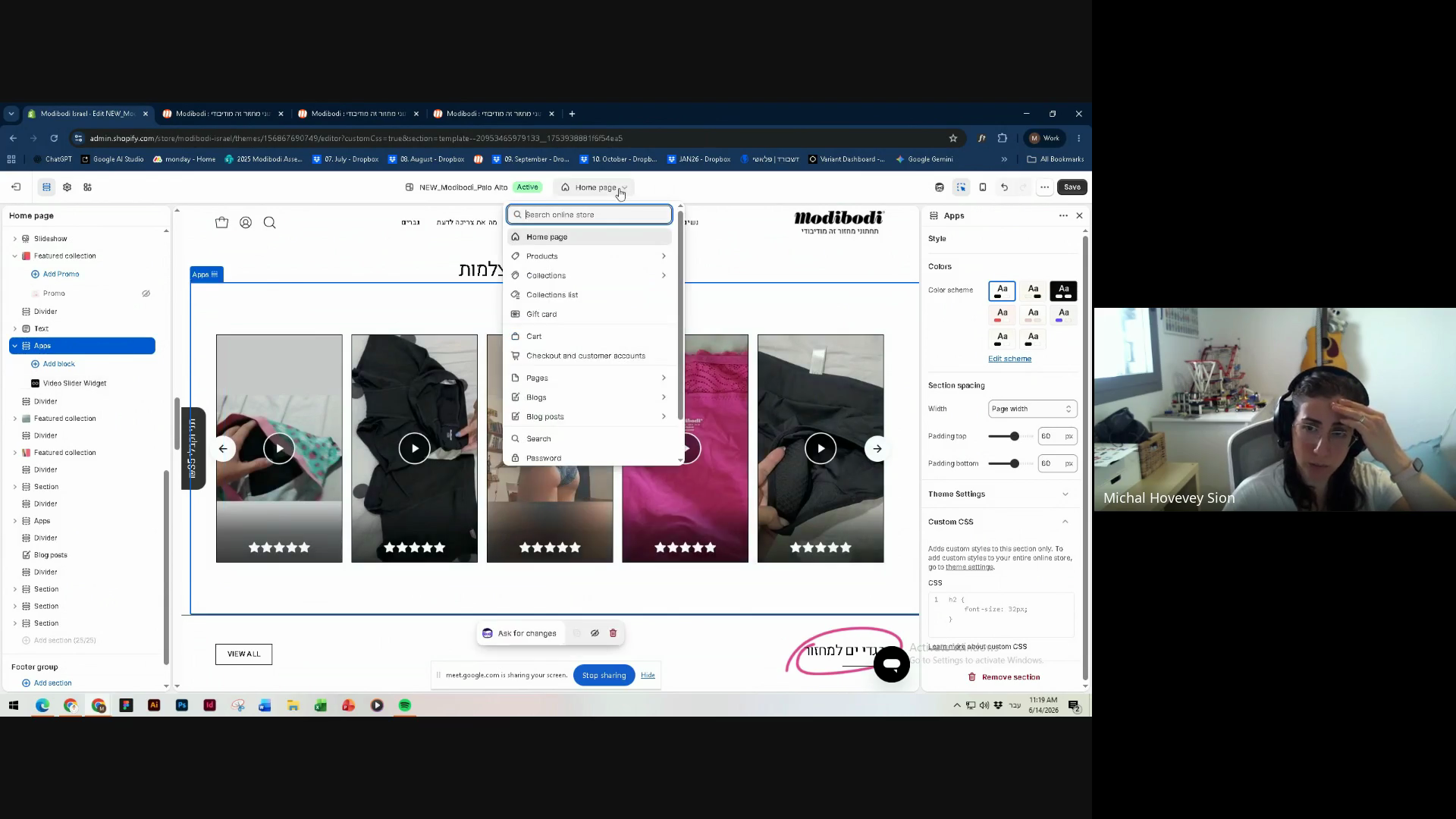The height and width of the screenshot is (819, 1456).
Task: Click the Search online store field
Action: click(589, 215)
